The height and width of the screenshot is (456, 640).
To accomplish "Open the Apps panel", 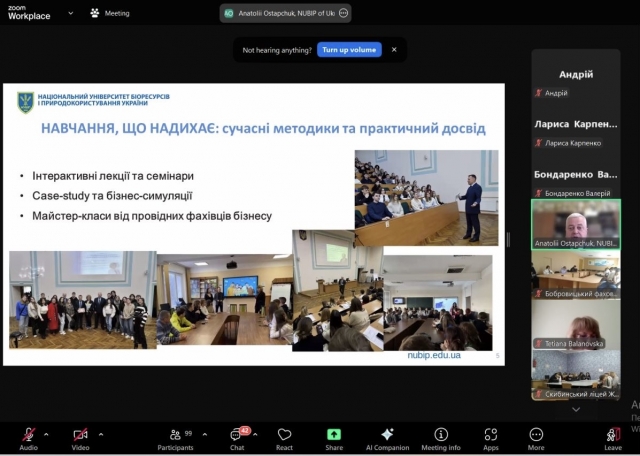I will (x=491, y=438).
